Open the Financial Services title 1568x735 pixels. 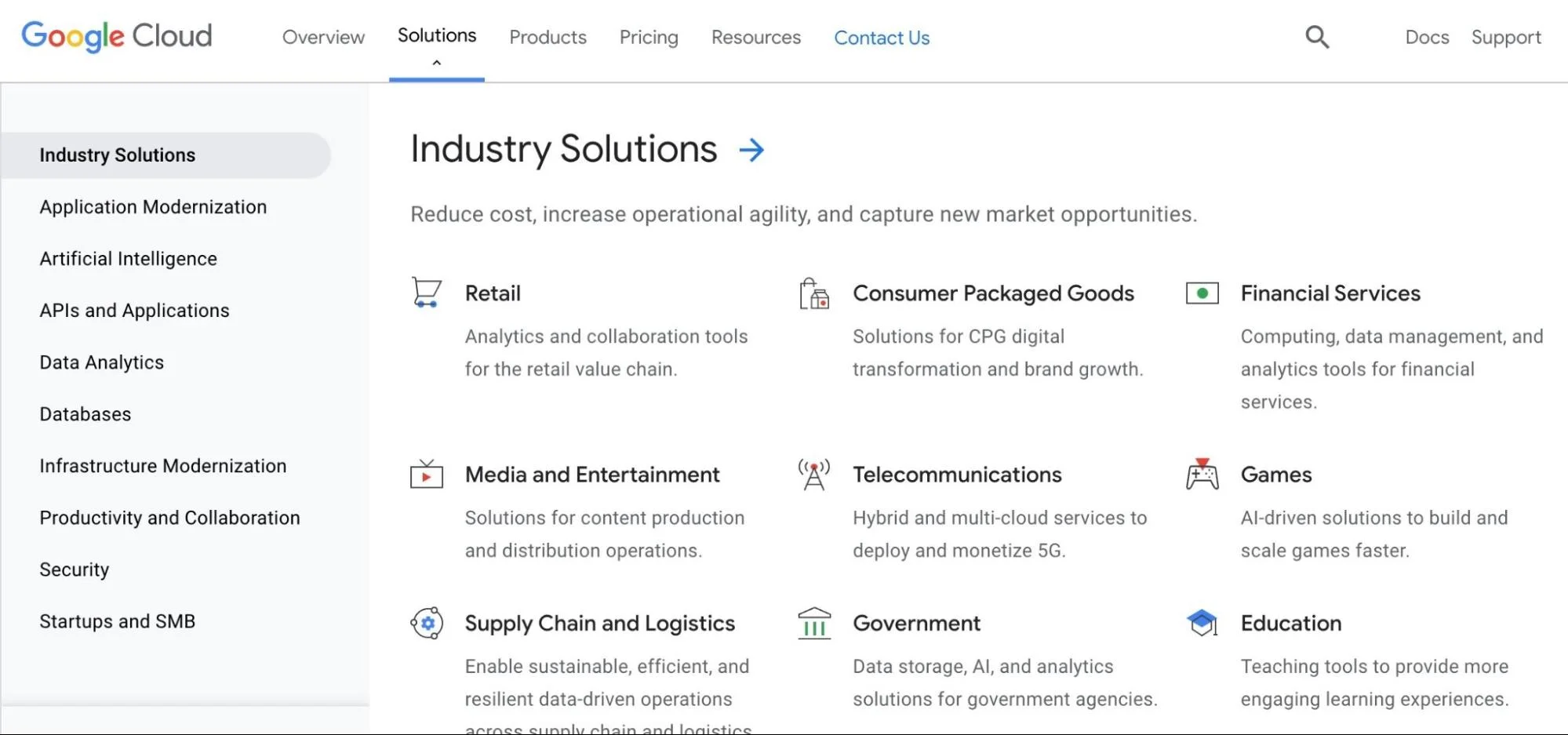(x=1330, y=293)
